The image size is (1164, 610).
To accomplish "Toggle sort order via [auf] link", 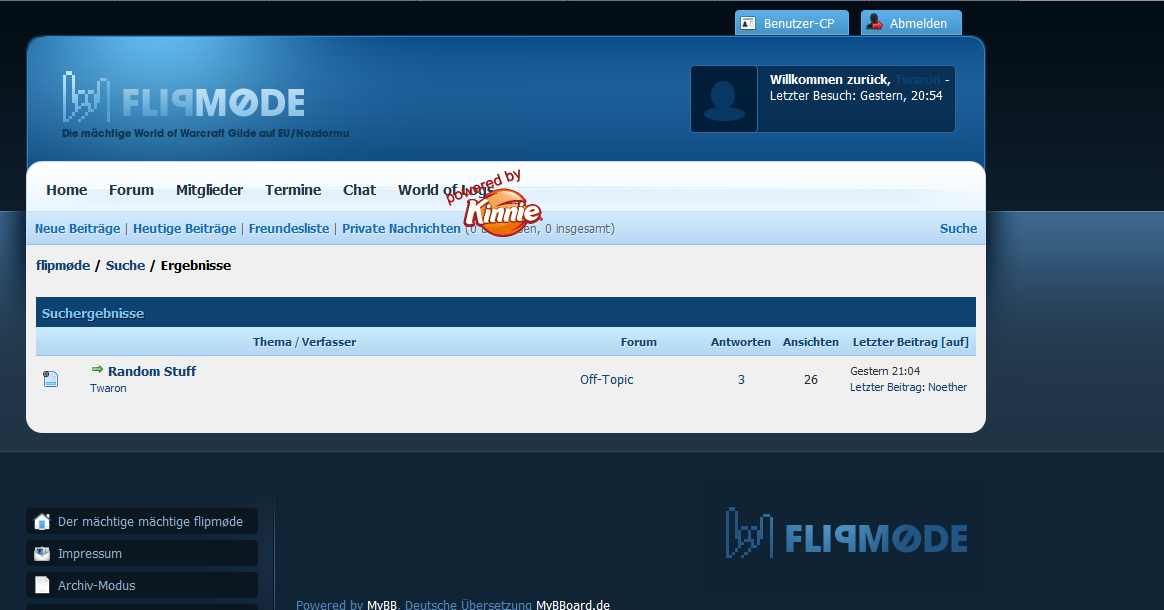I will tap(955, 342).
